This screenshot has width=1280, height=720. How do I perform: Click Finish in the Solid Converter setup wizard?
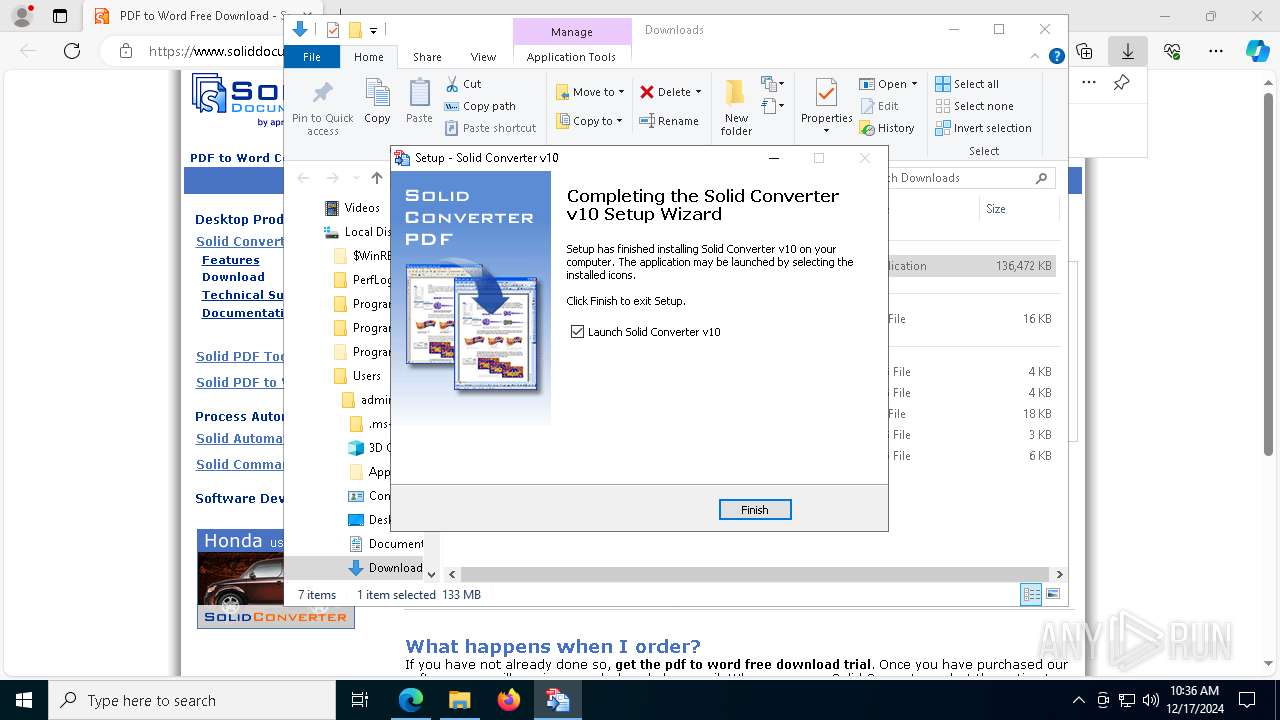tap(755, 510)
